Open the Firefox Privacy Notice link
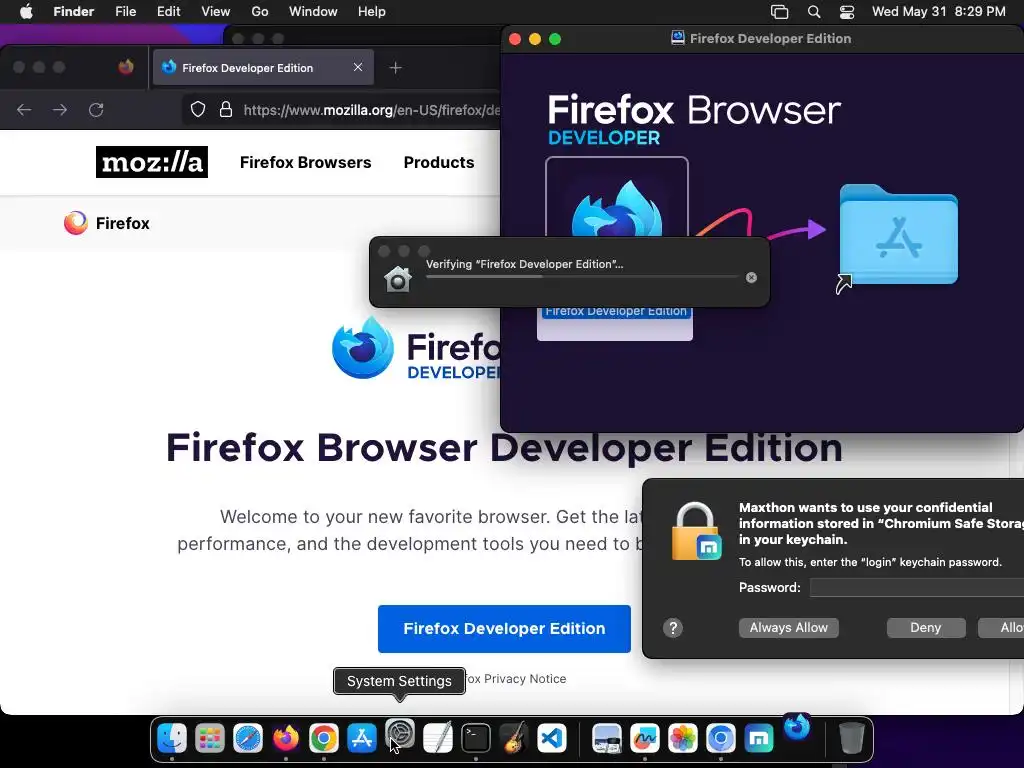Screen dimensions: 1024x768 point(515,679)
